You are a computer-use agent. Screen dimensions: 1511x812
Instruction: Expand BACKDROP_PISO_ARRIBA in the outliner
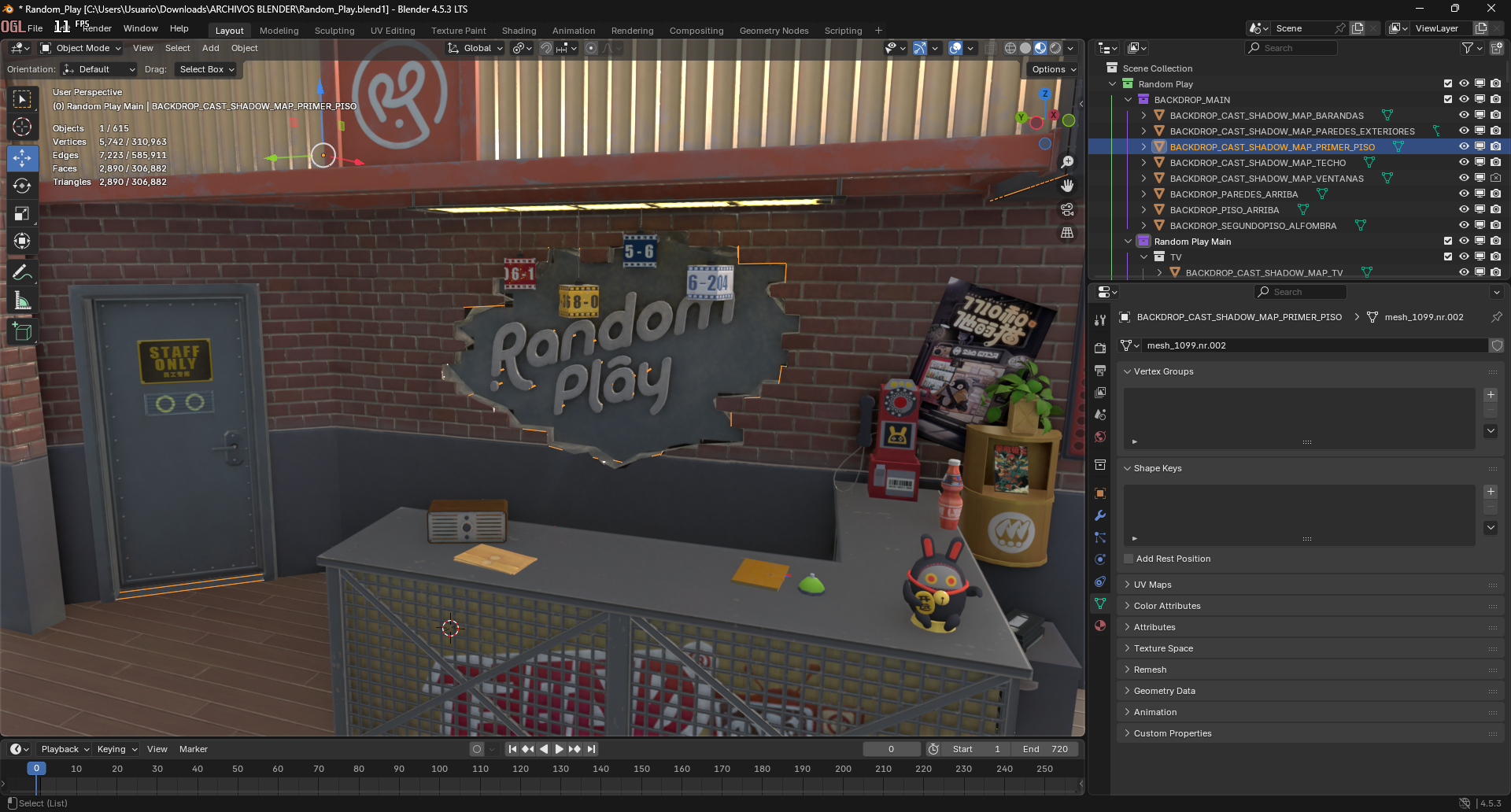[1143, 210]
